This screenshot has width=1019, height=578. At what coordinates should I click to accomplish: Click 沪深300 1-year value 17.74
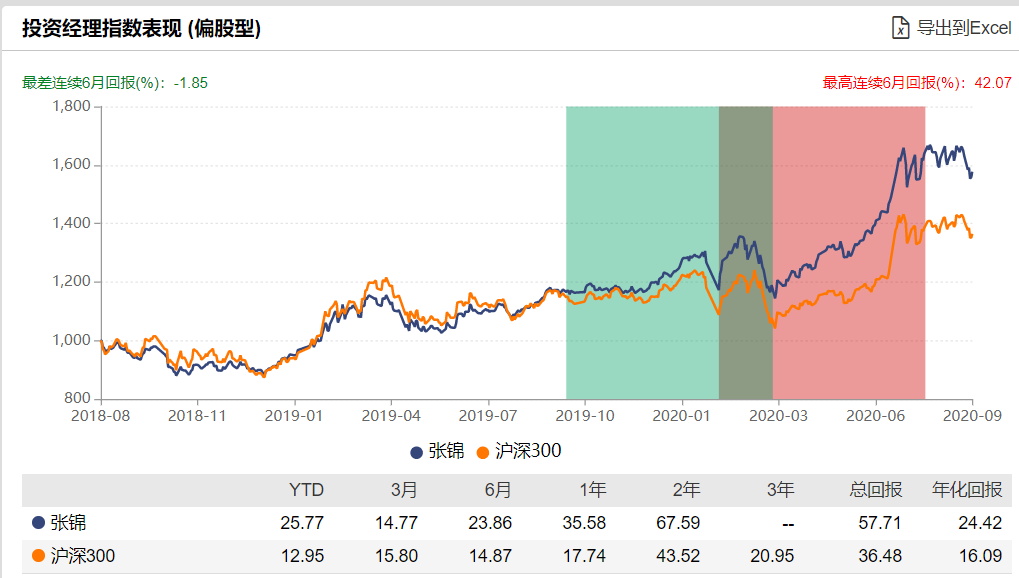coord(584,556)
